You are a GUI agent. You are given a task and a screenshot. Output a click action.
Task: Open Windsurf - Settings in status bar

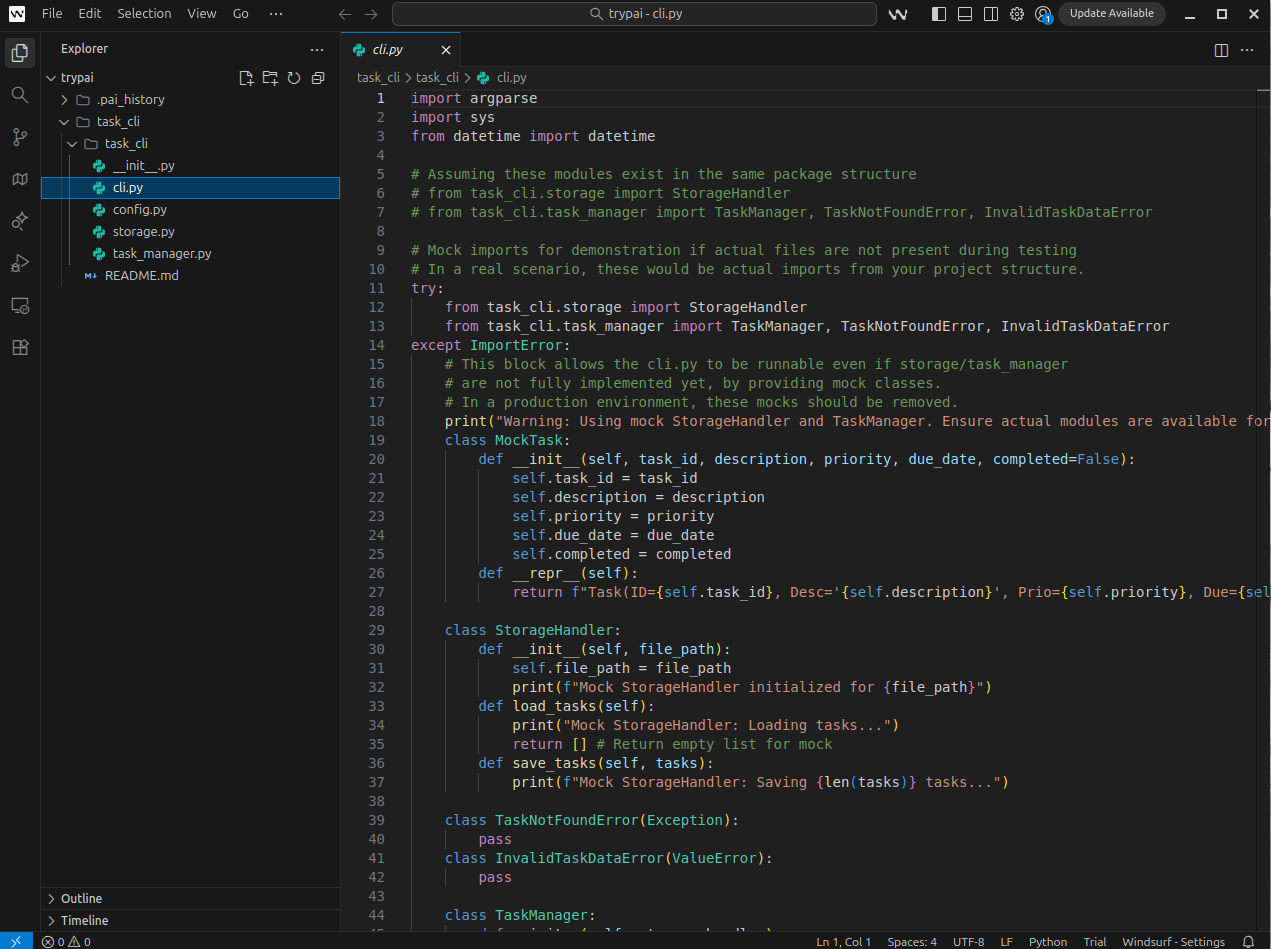pos(1173,942)
